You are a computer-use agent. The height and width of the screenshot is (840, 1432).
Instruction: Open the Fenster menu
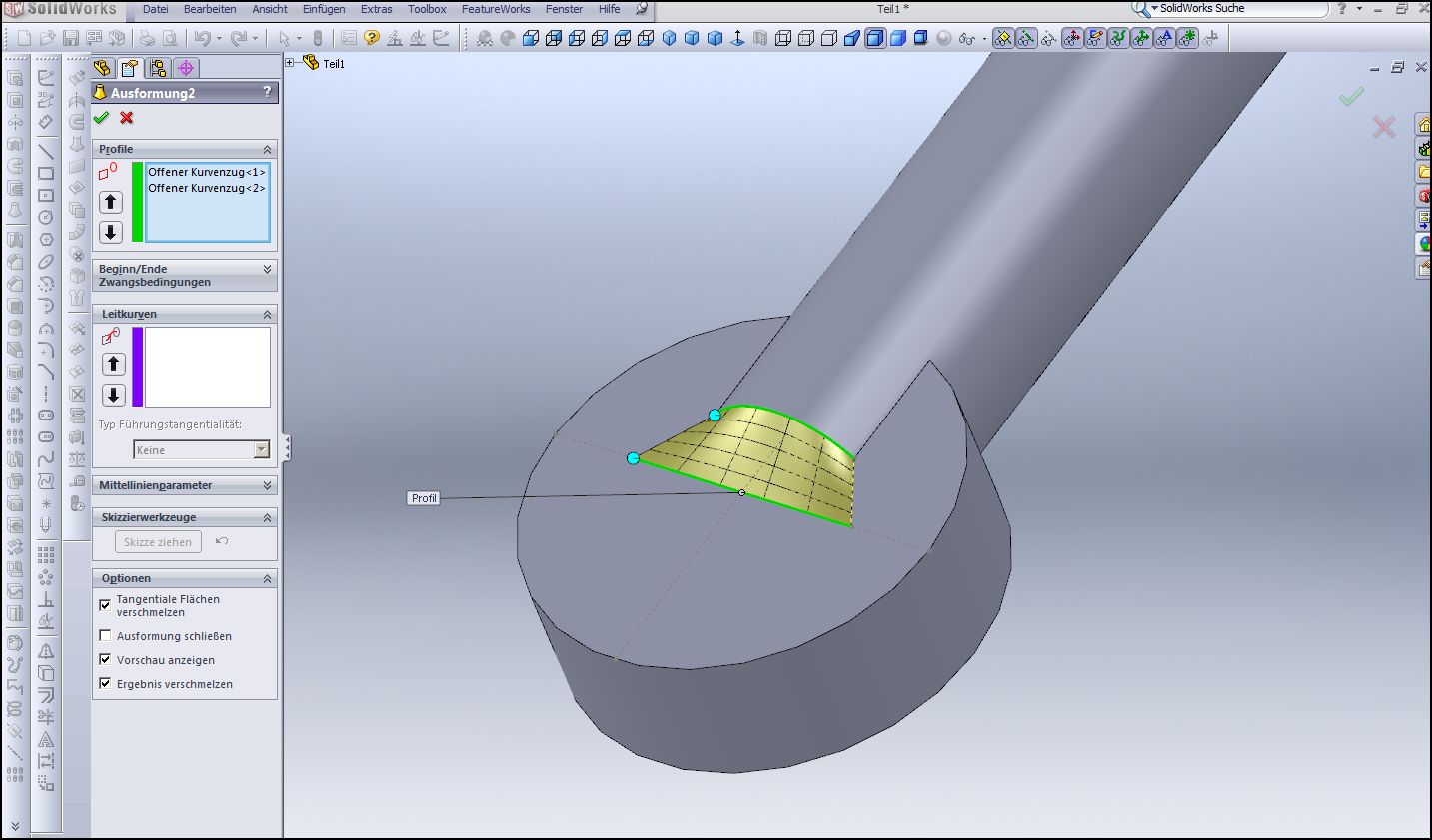click(564, 9)
